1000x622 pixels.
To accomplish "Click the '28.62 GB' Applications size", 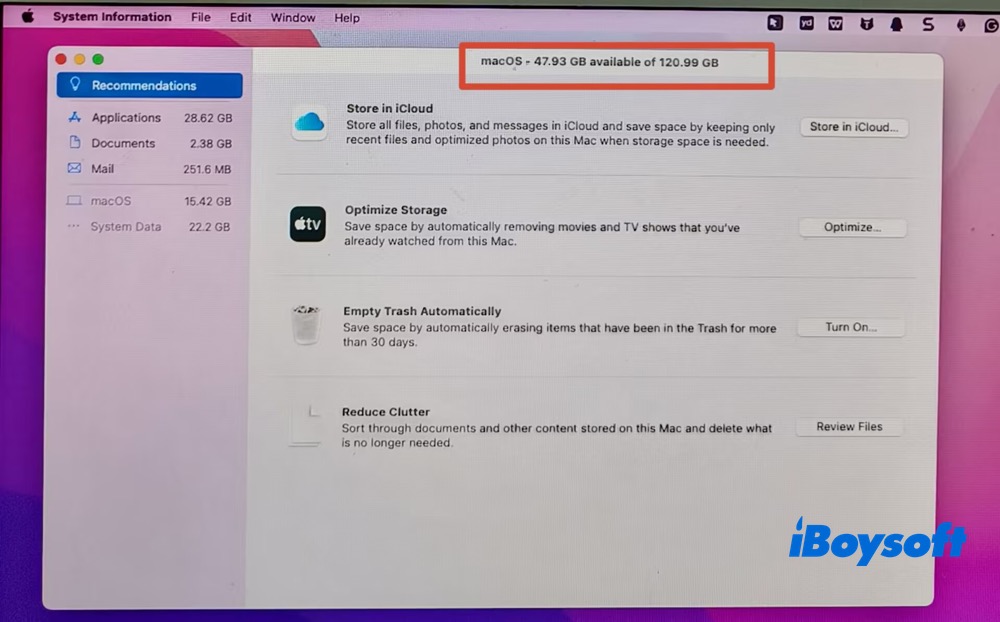I will tap(208, 118).
